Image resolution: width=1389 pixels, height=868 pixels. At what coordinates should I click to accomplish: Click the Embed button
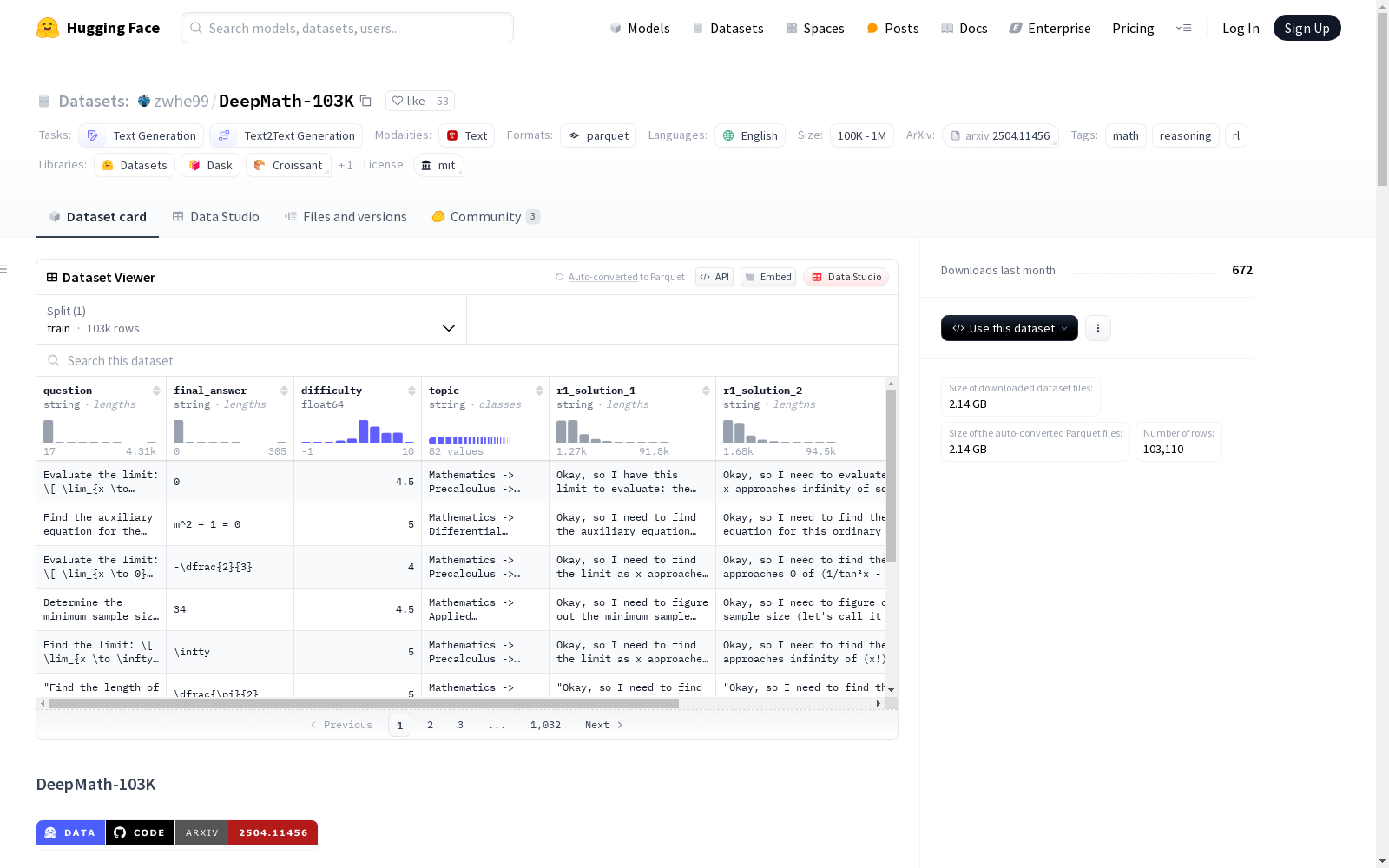768,277
